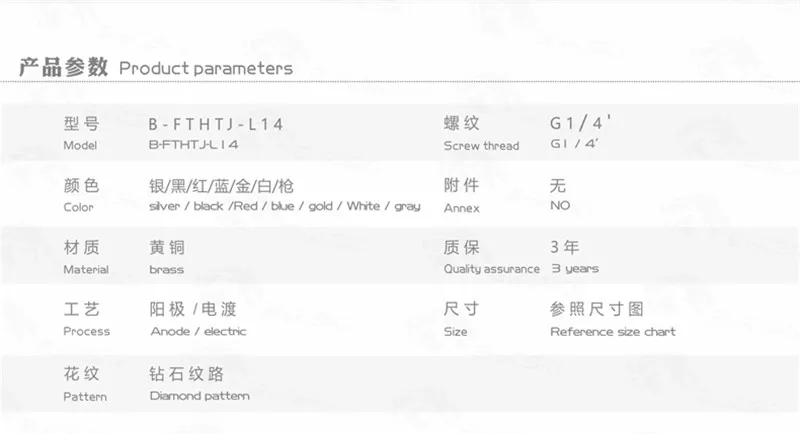800x434 pixels.
Task: Click the Annex label
Action: pyautogui.click(x=461, y=208)
